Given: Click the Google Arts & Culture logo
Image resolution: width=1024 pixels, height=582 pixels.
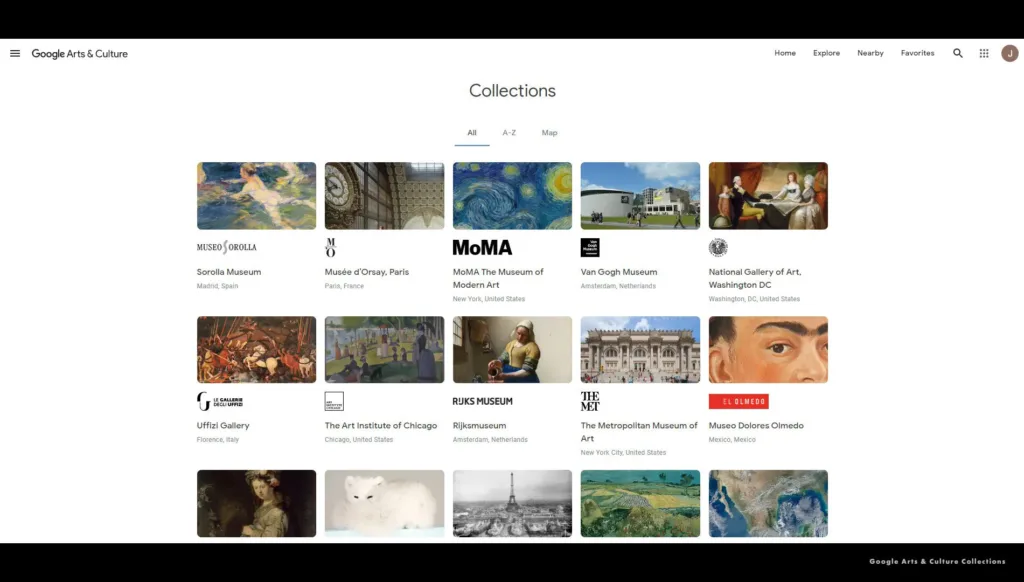Looking at the screenshot, I should click(80, 54).
